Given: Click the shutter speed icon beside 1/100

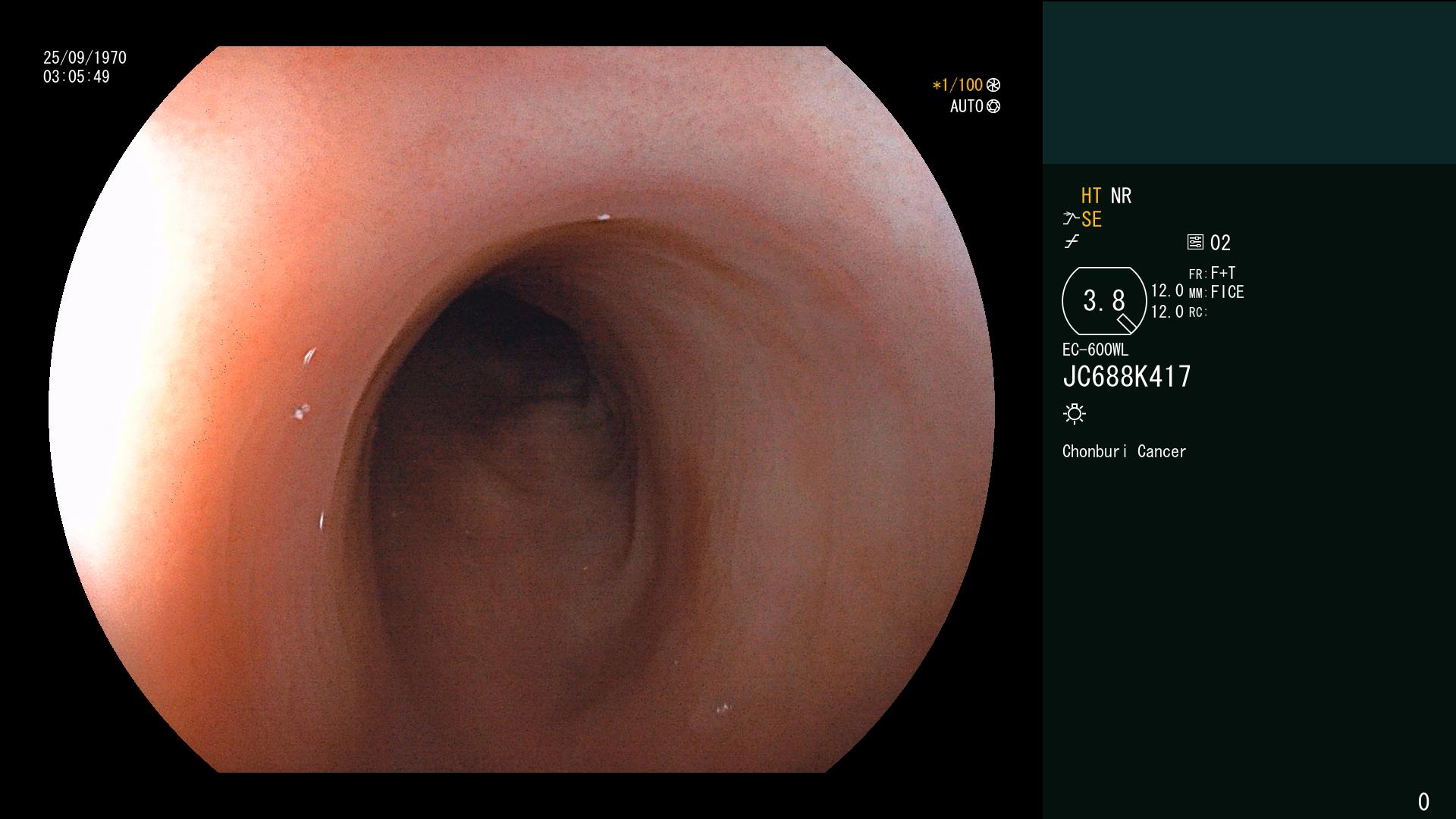Looking at the screenshot, I should pyautogui.click(x=993, y=86).
